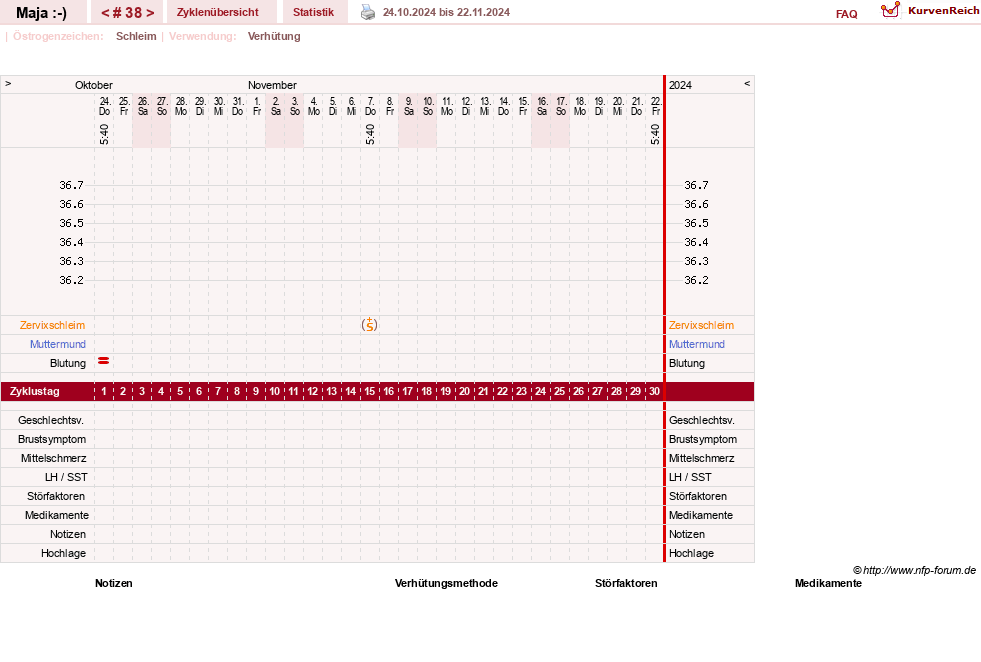Viewport: 981px width, 662px height.
Task: Click the 5:40 time under 24. Do
Action: coord(104,134)
